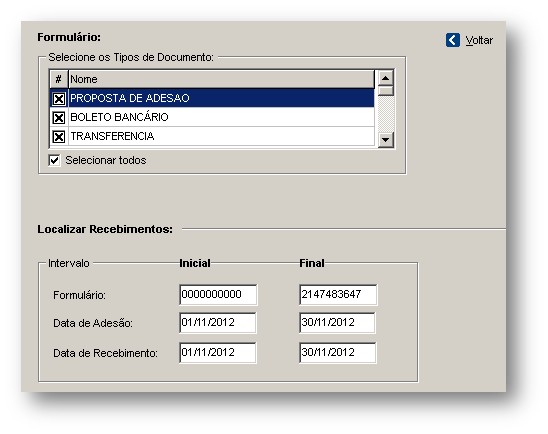Click the initial Data de Adesão field
This screenshot has width=548, height=434.
click(x=218, y=323)
